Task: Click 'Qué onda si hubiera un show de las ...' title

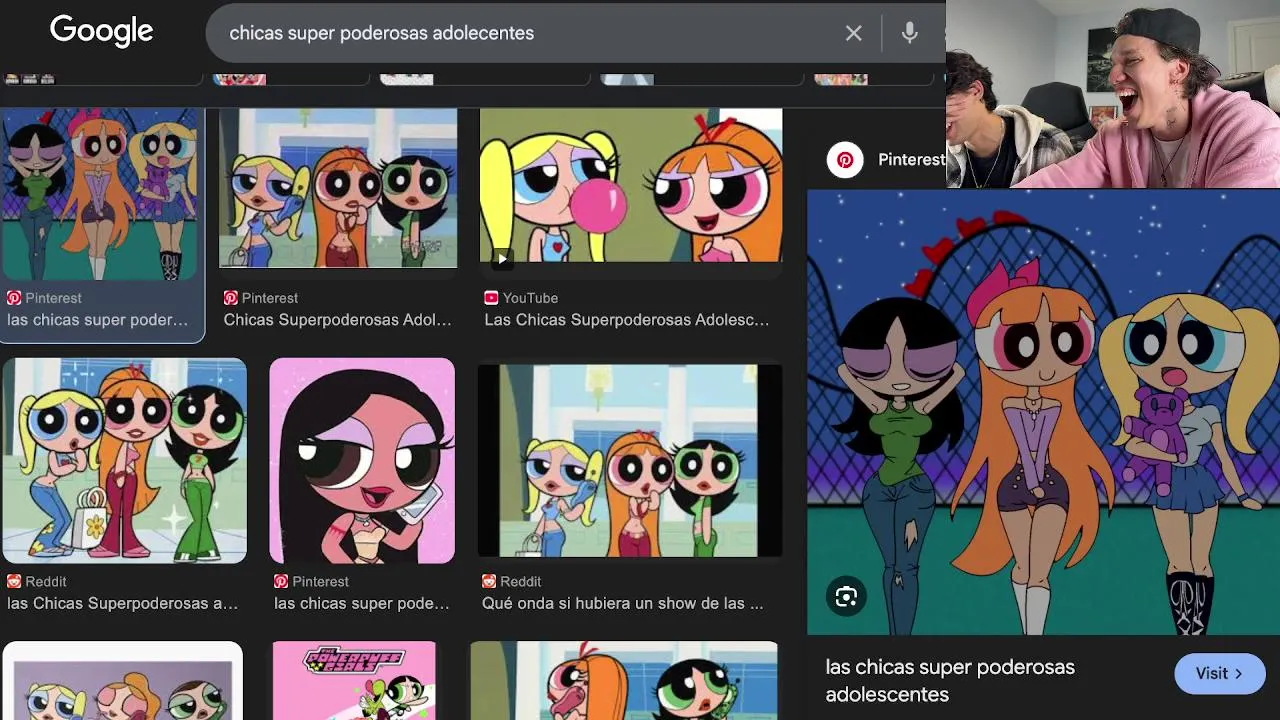Action: pos(622,603)
